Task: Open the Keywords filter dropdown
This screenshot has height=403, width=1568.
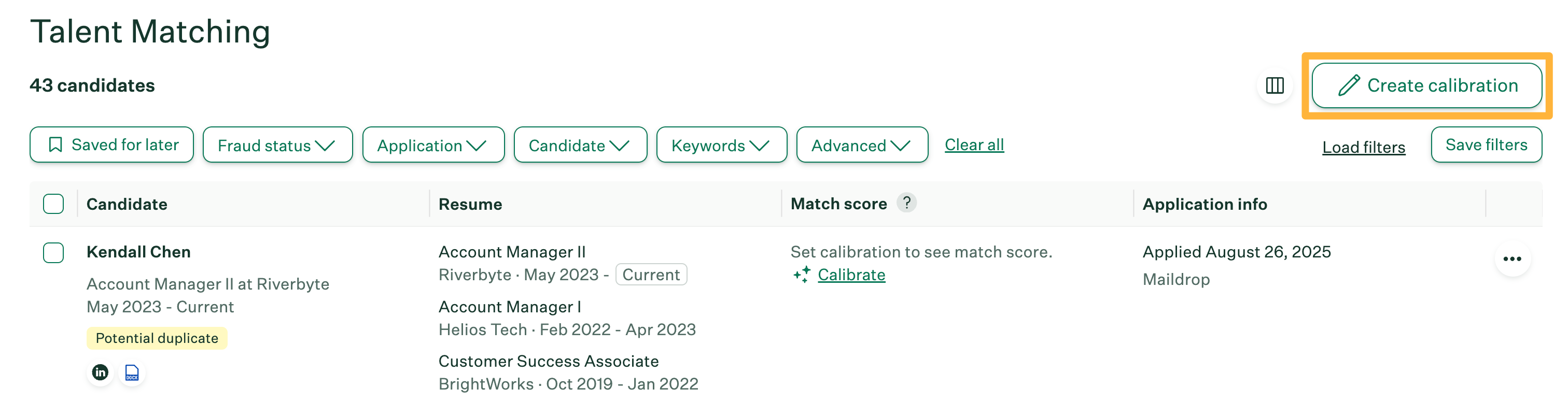Action: tap(721, 145)
